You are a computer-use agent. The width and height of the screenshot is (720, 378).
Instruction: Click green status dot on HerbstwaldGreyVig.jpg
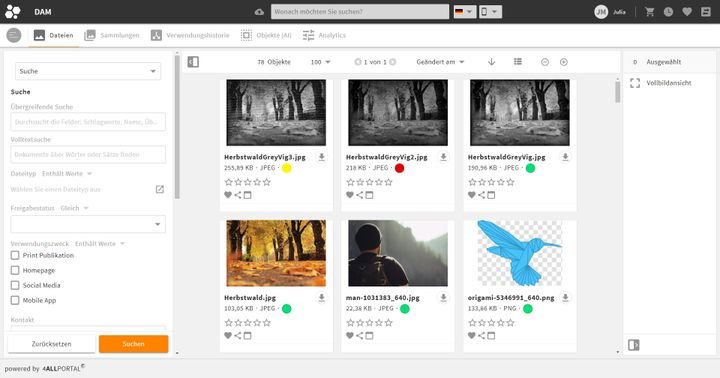(530, 168)
